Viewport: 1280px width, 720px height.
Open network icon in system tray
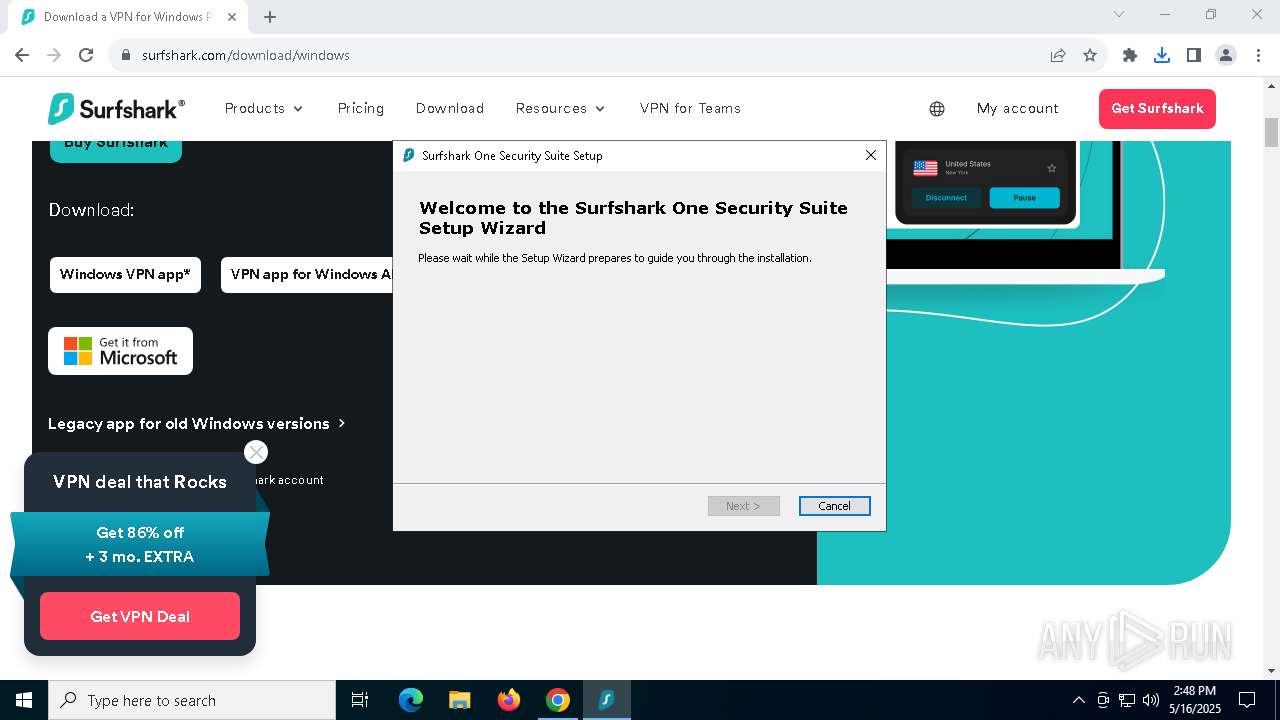pos(1127,700)
